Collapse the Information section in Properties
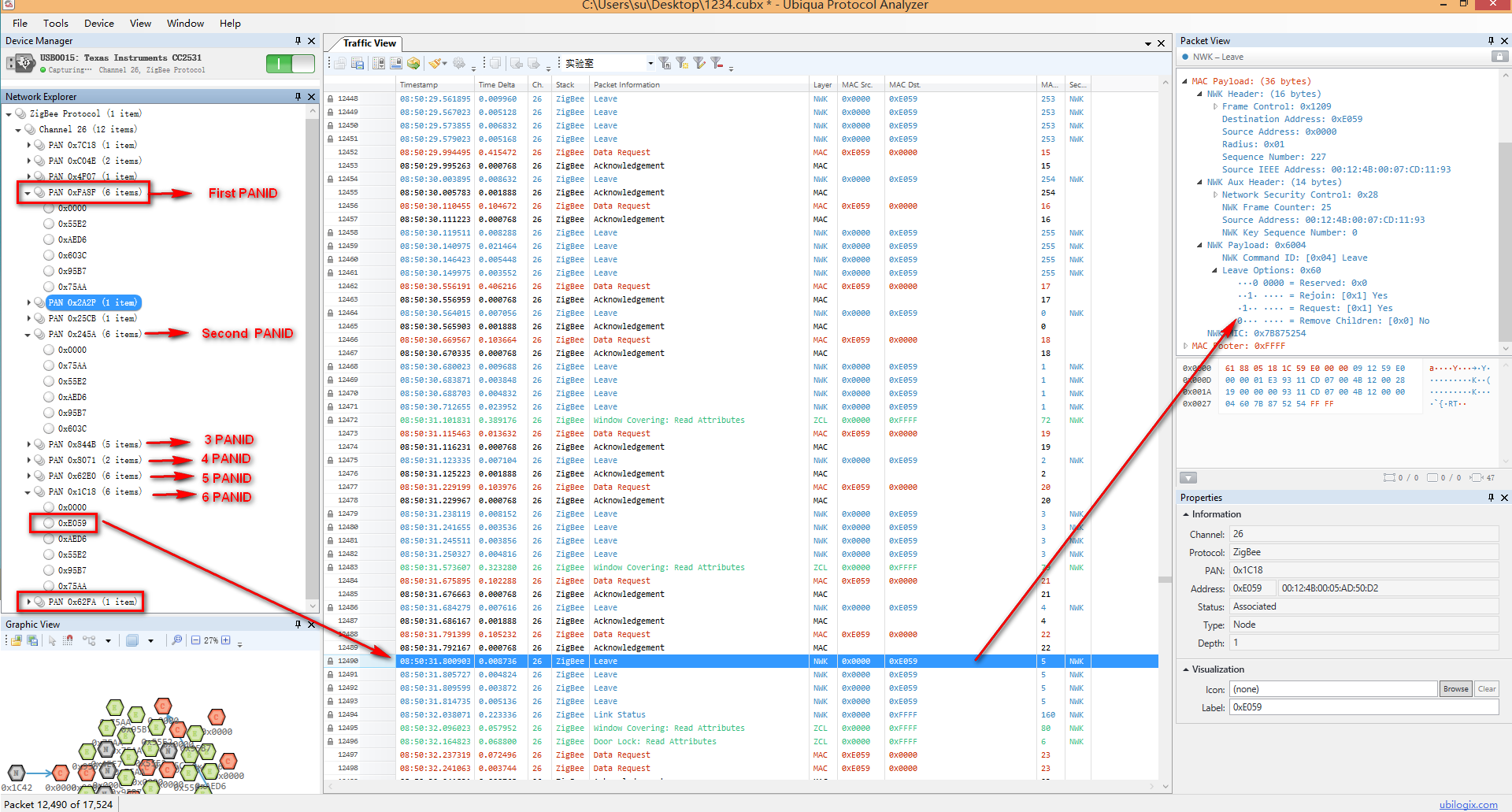1512x812 pixels. coord(1185,514)
